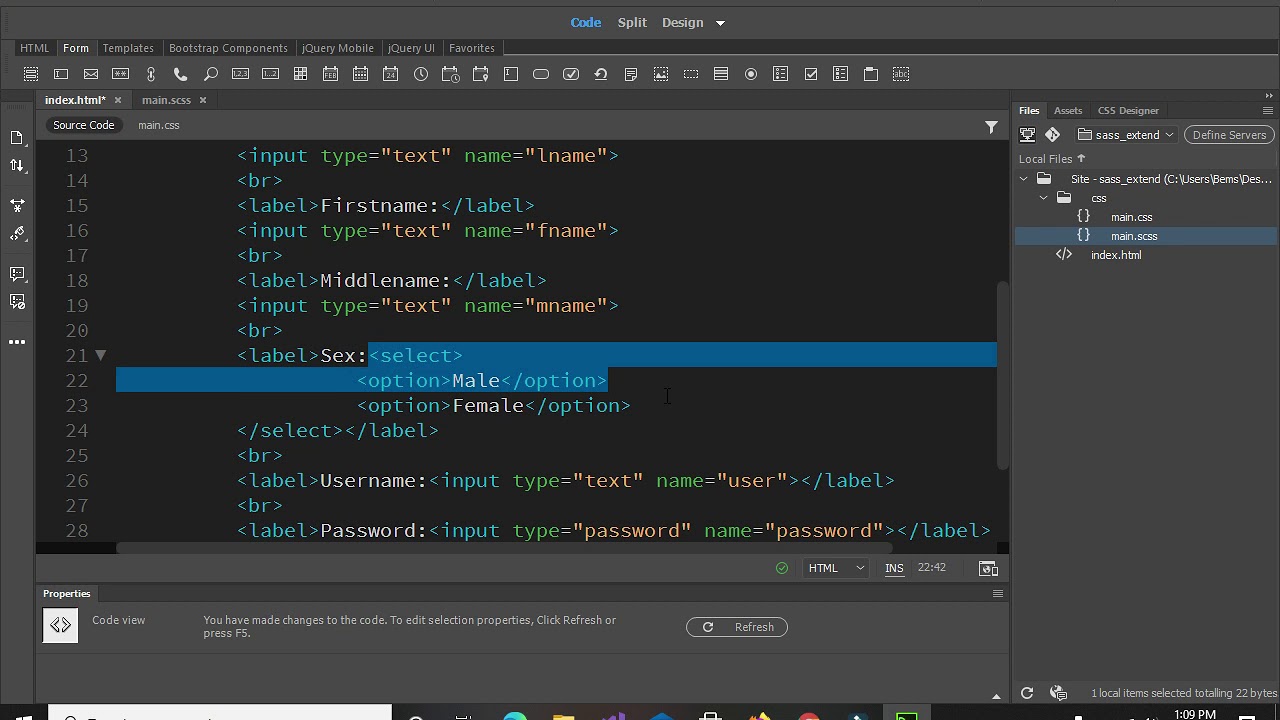Insert a Time clock field icon

[x=421, y=74]
